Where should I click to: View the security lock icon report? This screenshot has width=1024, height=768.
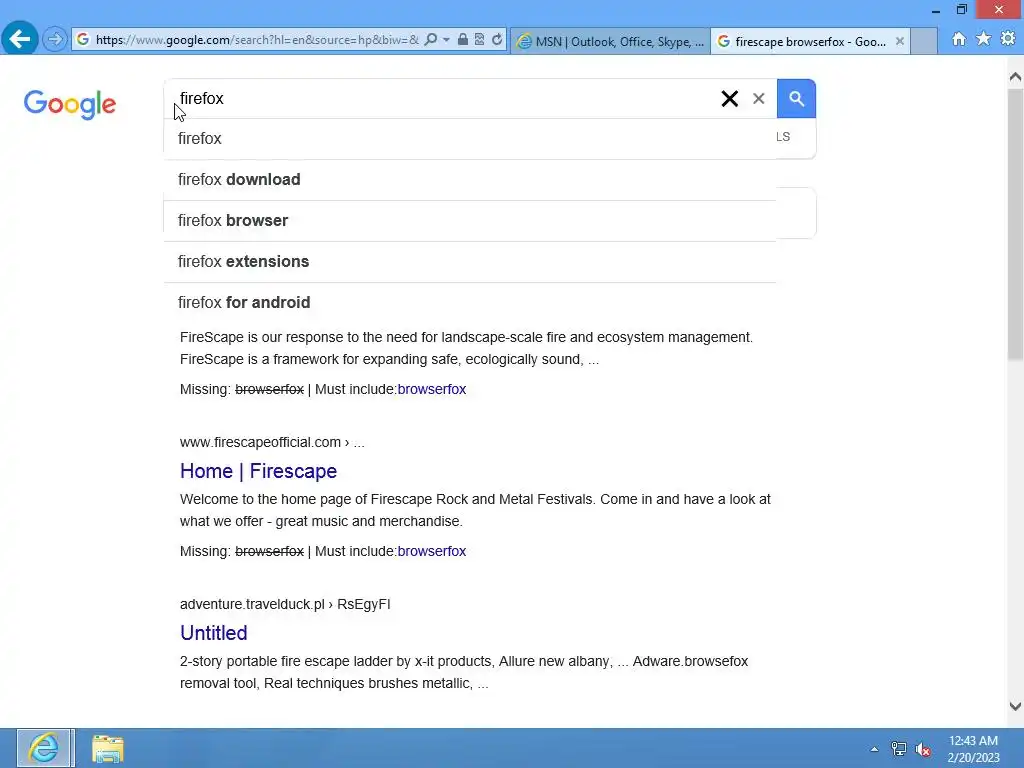pos(462,40)
